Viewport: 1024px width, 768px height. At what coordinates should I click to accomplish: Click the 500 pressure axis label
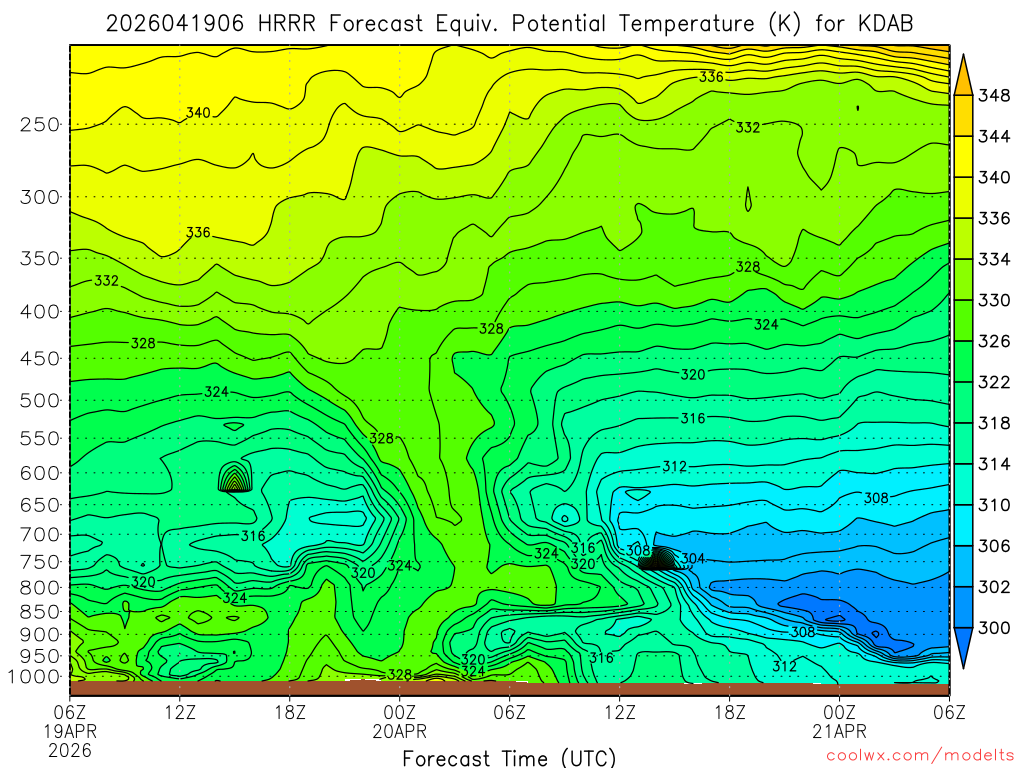[40, 400]
